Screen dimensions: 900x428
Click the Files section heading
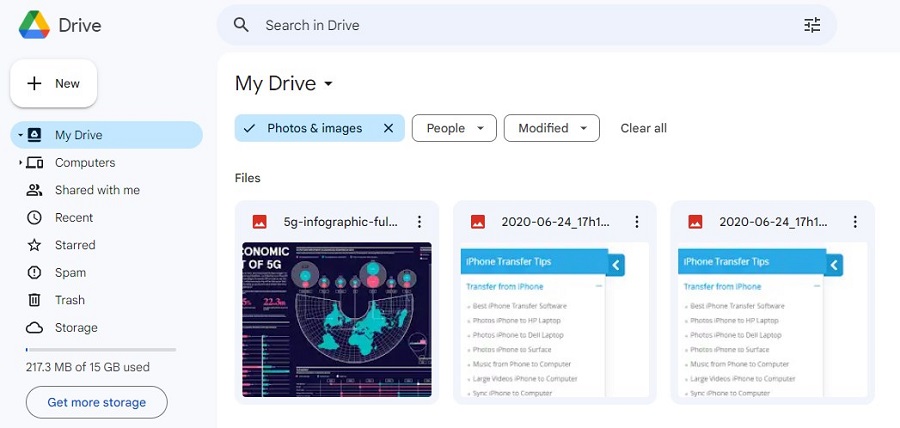coord(247,178)
